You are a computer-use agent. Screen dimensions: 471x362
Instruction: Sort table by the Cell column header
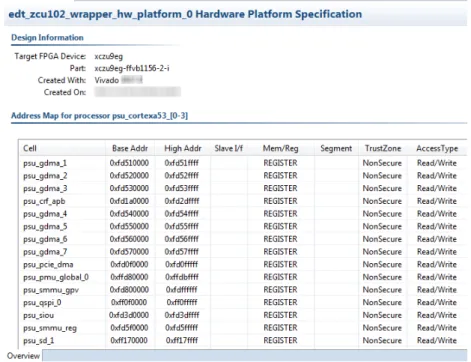pyautogui.click(x=62, y=148)
